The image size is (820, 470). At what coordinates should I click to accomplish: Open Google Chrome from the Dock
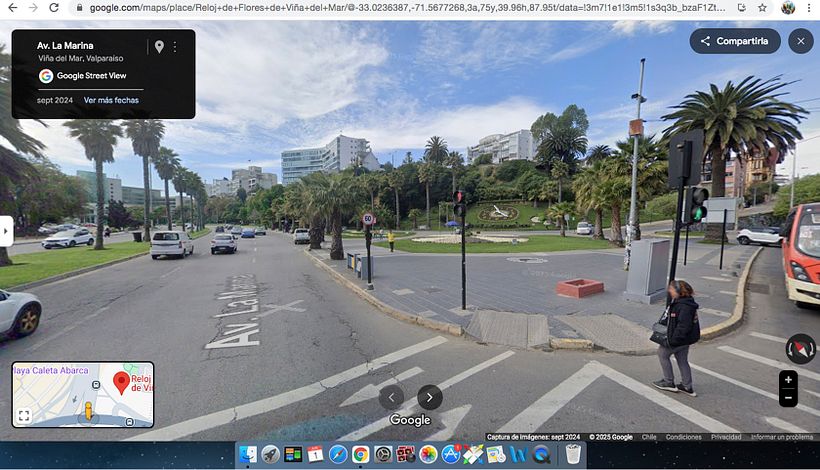[360, 454]
